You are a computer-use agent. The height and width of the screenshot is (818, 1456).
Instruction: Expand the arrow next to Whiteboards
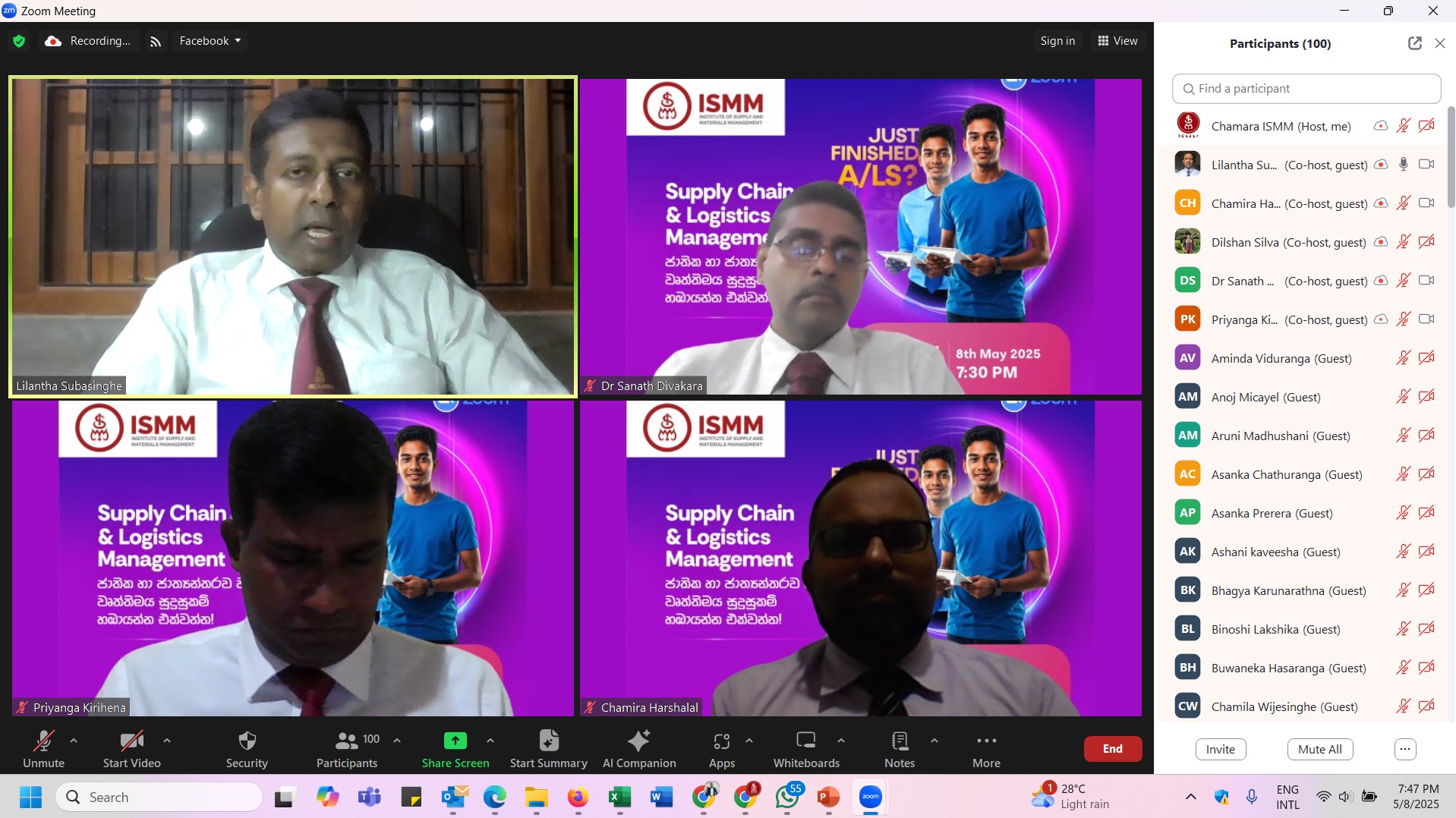pos(841,741)
